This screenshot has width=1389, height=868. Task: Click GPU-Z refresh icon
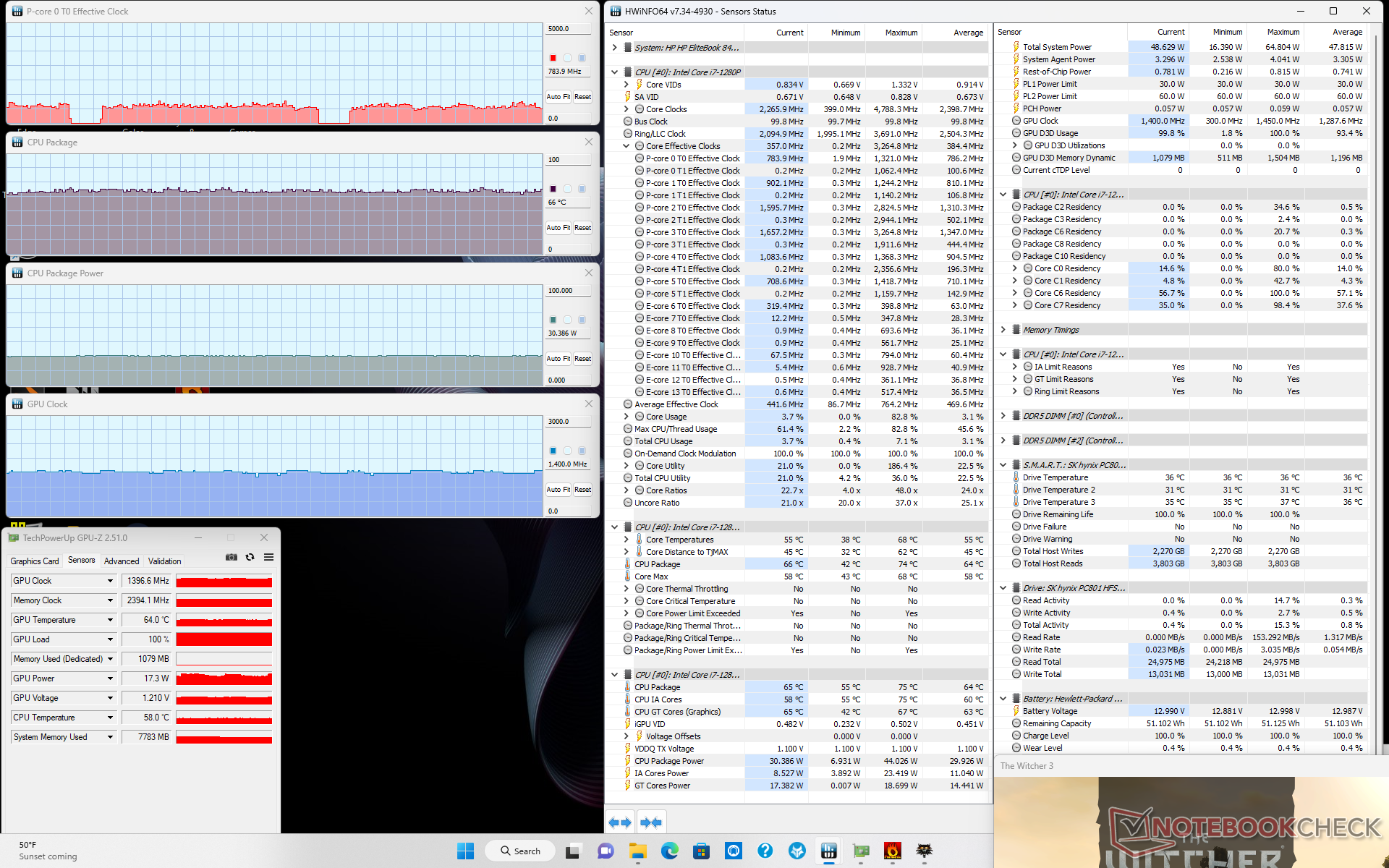pyautogui.click(x=250, y=557)
